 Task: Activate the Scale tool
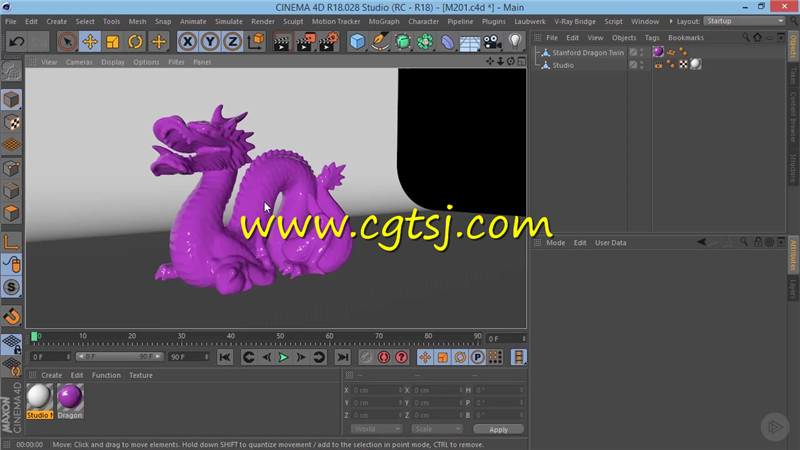[112, 41]
